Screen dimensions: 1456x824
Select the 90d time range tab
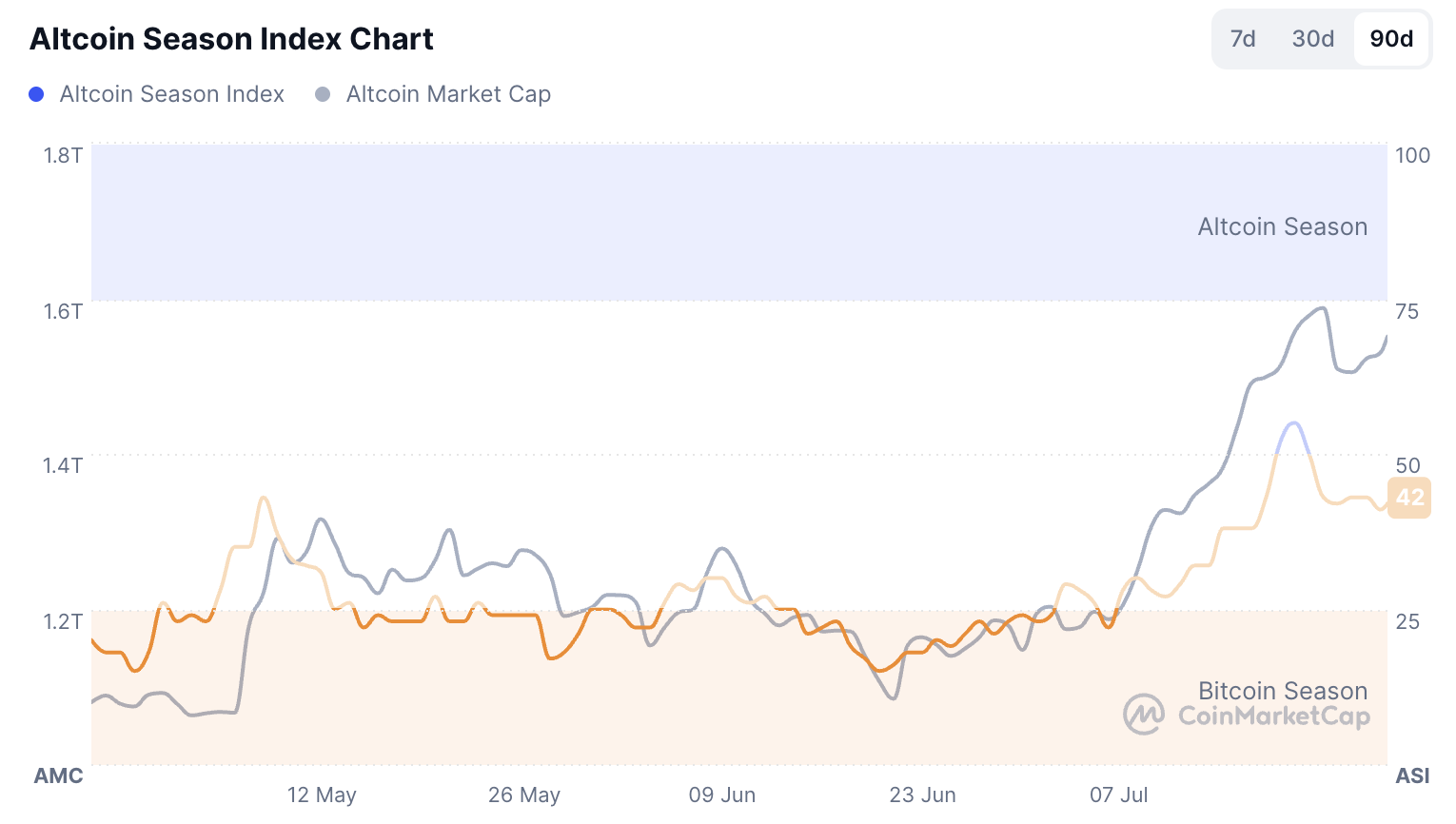pos(1390,39)
